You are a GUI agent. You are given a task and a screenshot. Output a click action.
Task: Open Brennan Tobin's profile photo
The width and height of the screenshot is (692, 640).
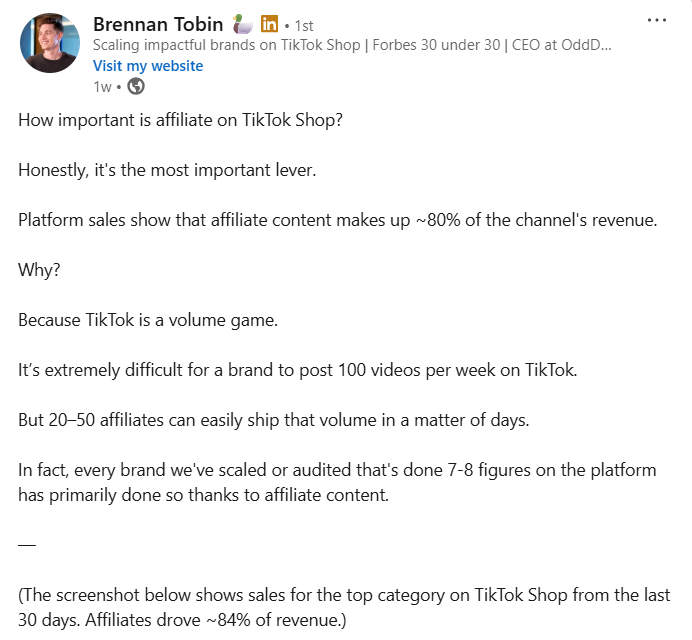[x=50, y=43]
